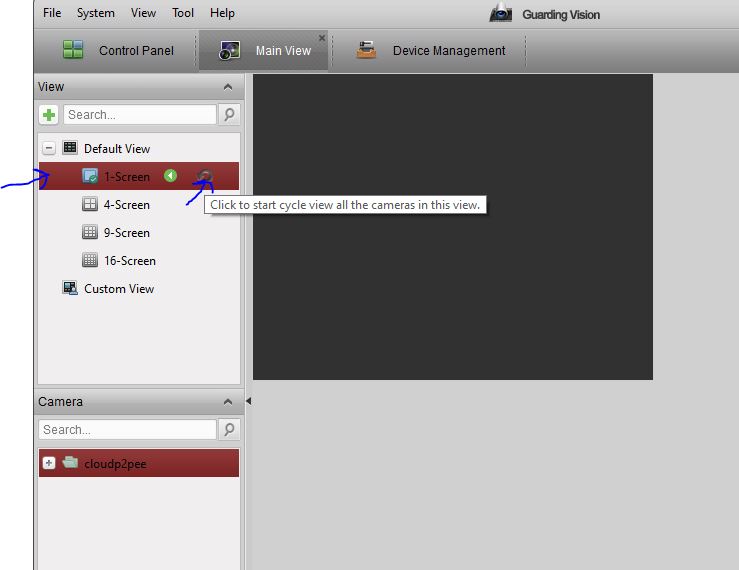Select the 9-Screen view
This screenshot has height=570, width=739.
click(127, 232)
